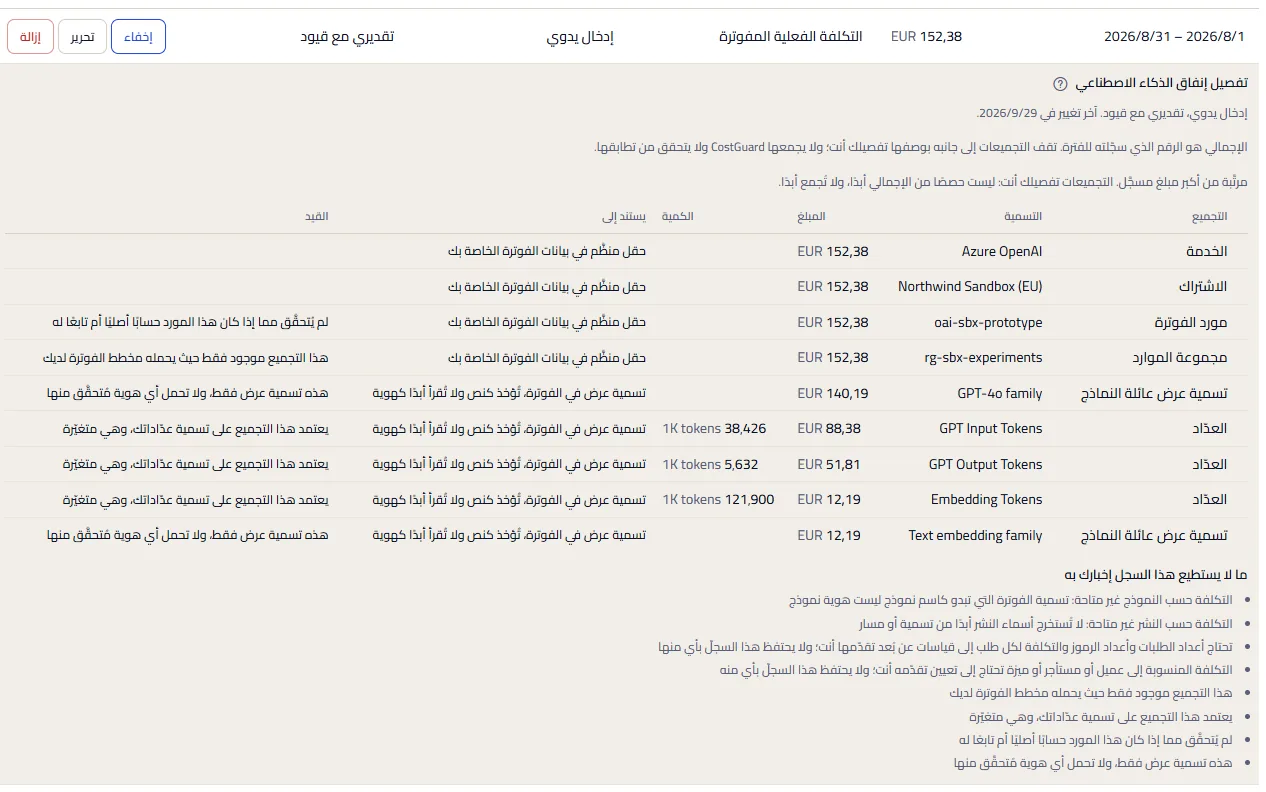This screenshot has width=1266, height=792.
Task: Click the constraint text in the مورد الفوترة row
Action: pyautogui.click(x=190, y=322)
